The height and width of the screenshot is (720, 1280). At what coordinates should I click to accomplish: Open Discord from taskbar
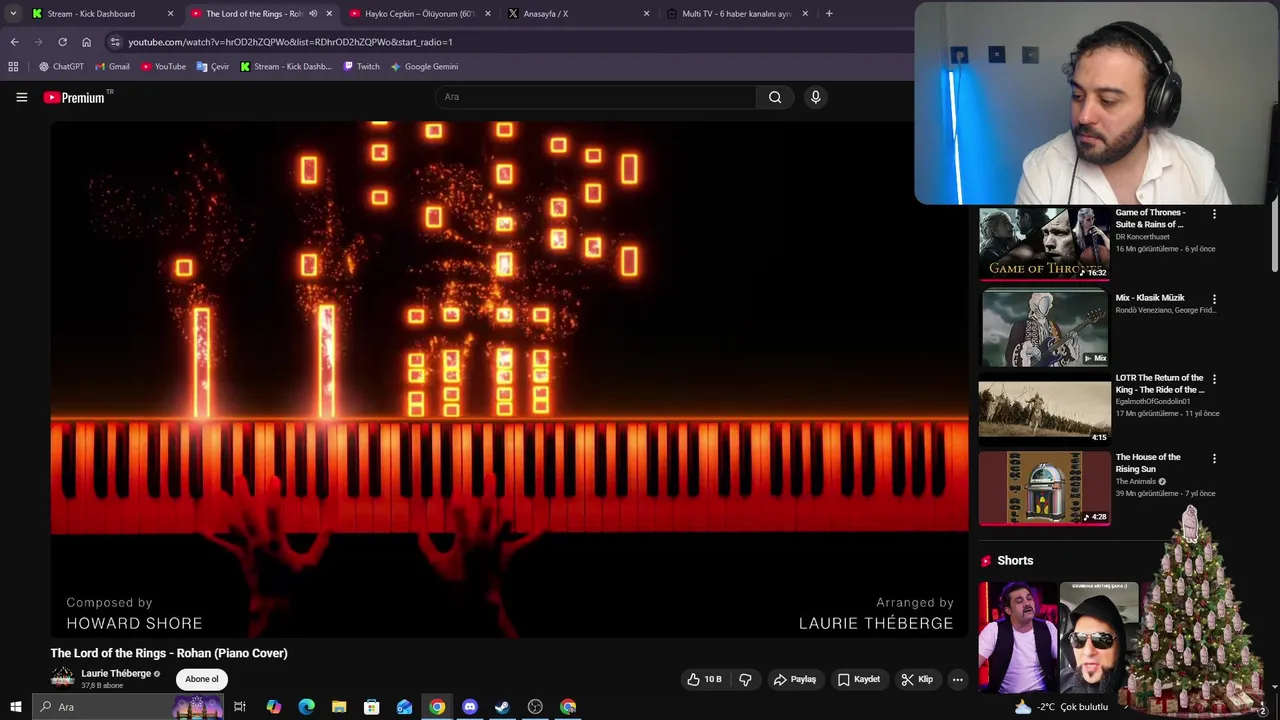click(469, 707)
